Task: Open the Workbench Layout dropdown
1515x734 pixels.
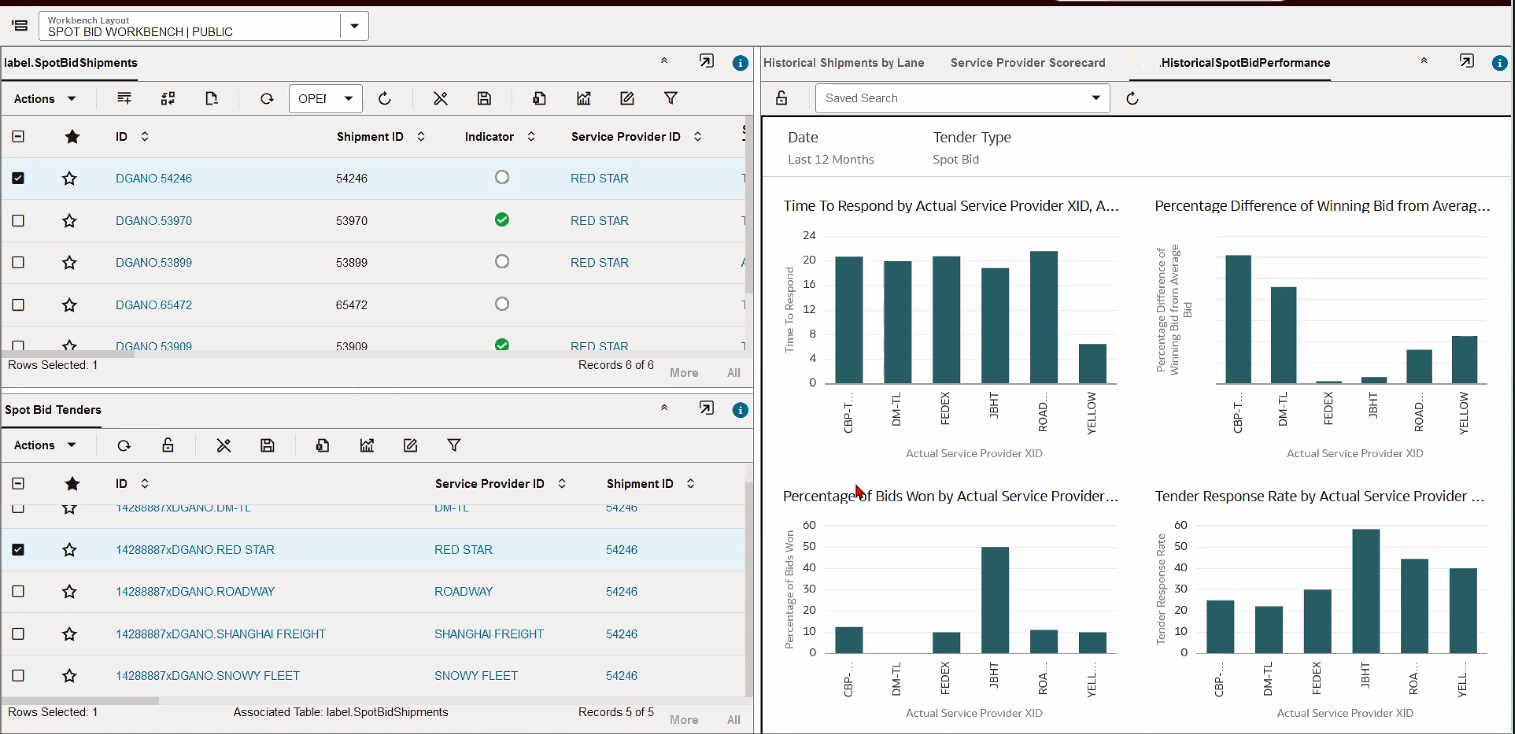Action: [x=354, y=26]
